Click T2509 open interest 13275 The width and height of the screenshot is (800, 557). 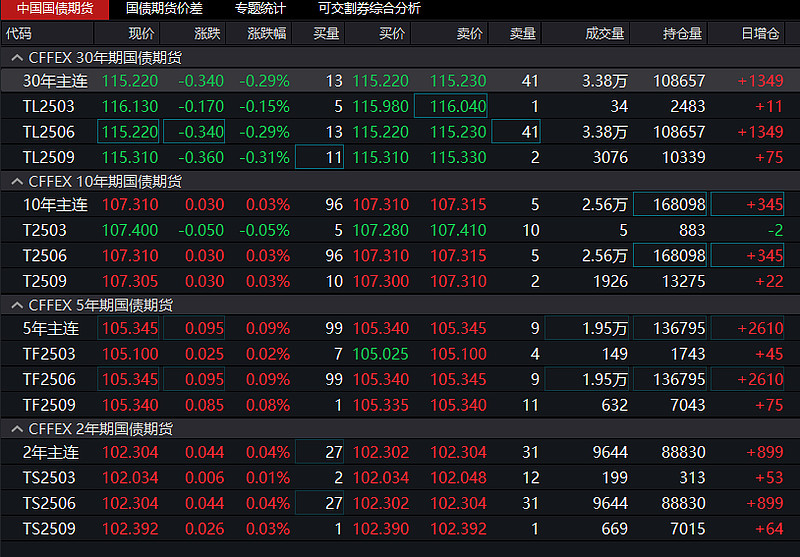684,281
